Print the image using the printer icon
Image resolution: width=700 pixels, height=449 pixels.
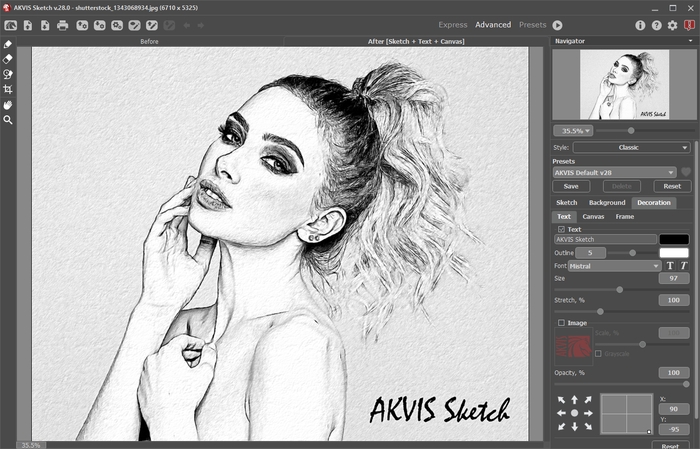click(62, 25)
